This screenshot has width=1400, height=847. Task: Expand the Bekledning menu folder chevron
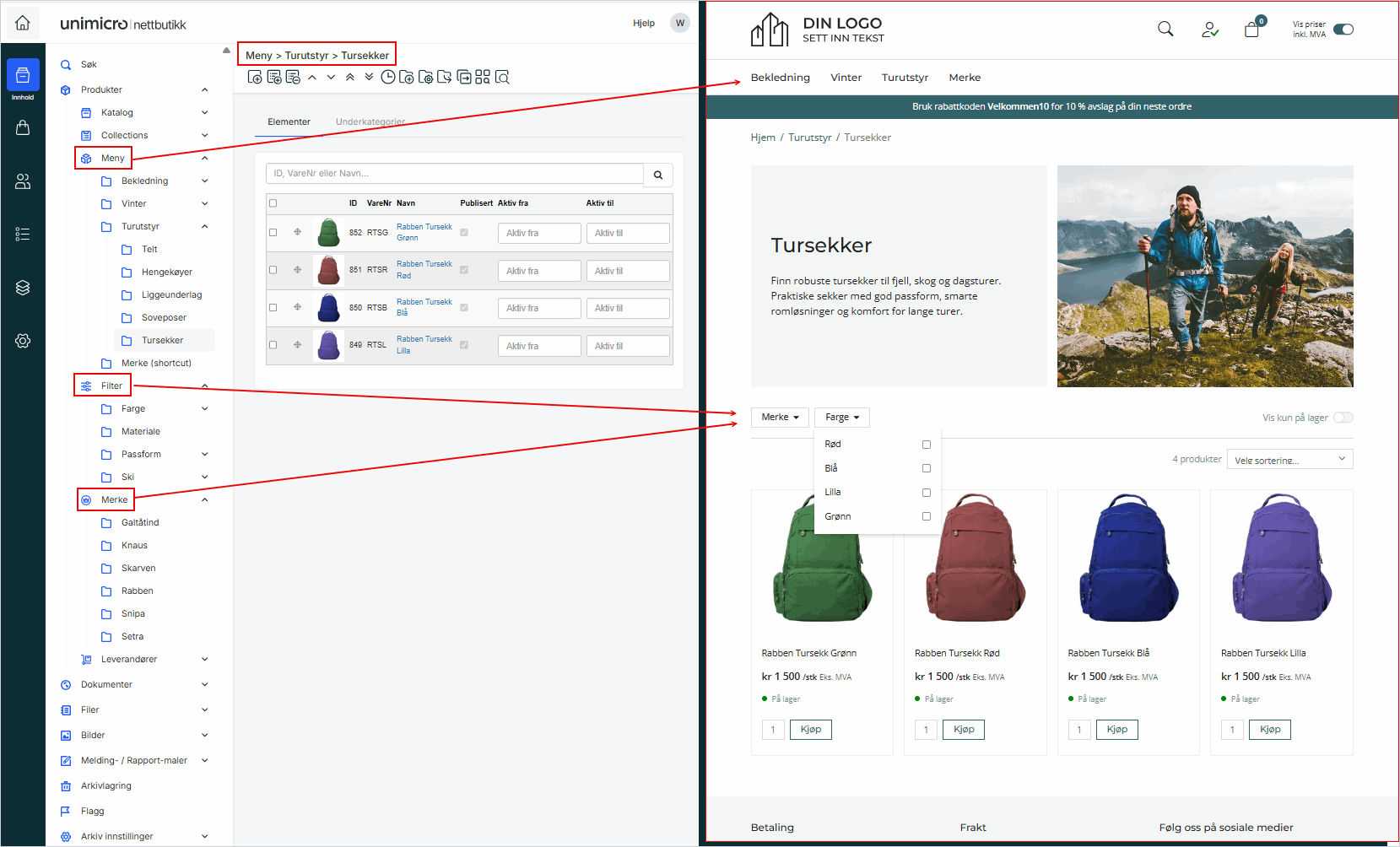click(x=204, y=181)
